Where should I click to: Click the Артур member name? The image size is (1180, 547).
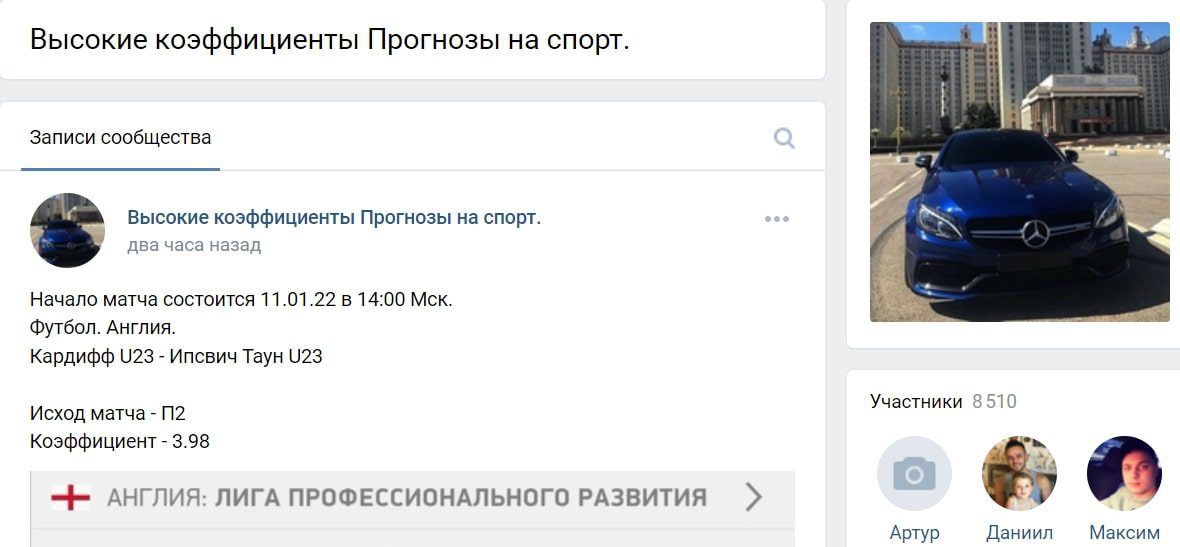pos(914,533)
